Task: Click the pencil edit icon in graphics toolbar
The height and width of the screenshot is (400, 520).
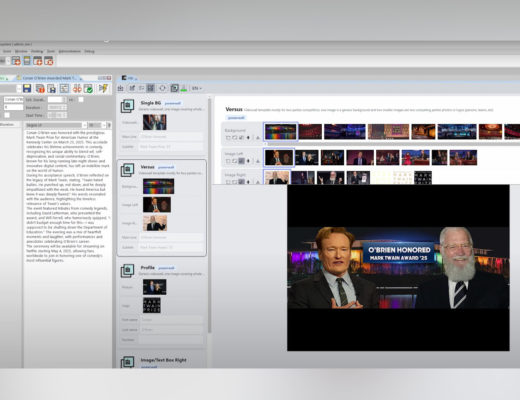Action: pos(132,88)
